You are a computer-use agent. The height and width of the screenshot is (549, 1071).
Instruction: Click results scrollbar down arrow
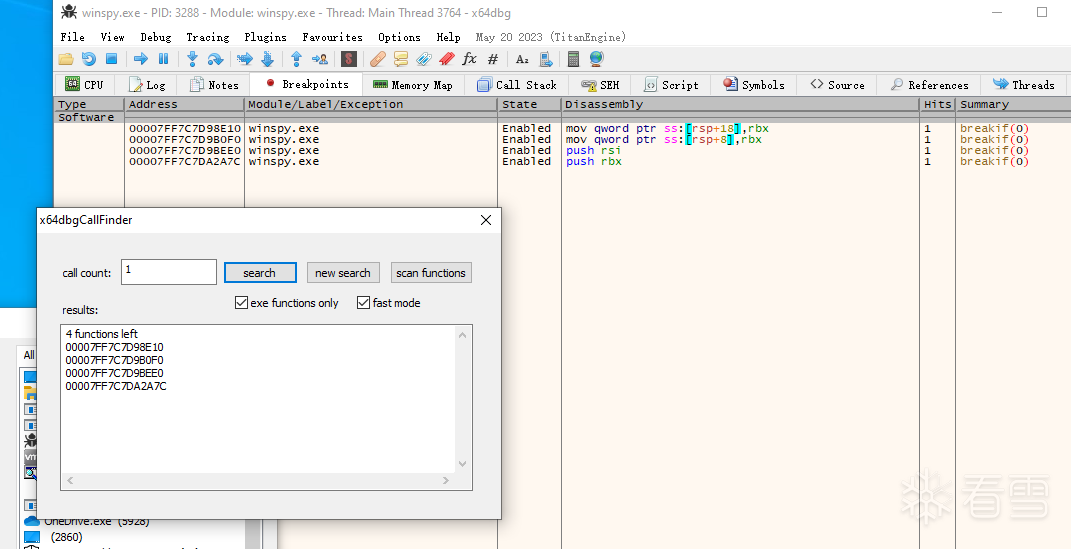point(462,464)
